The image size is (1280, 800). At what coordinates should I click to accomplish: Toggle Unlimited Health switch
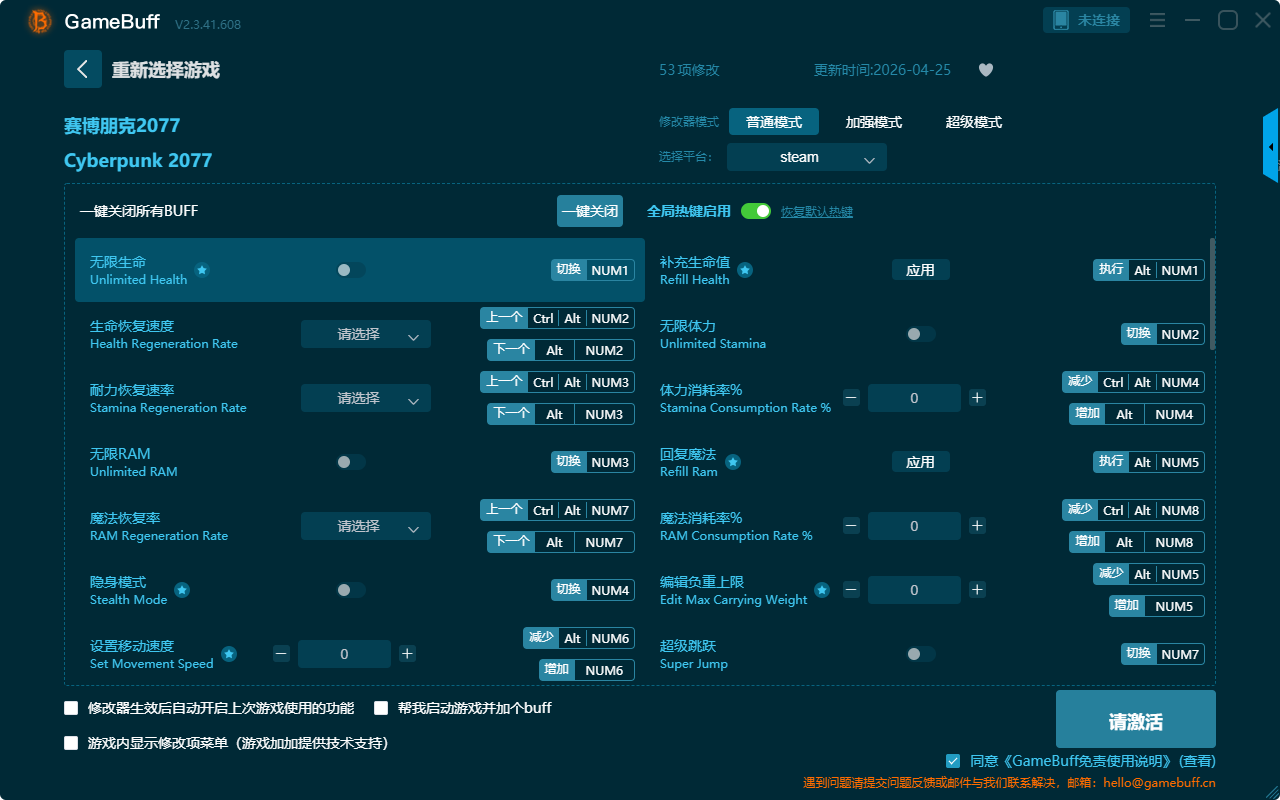(x=351, y=270)
